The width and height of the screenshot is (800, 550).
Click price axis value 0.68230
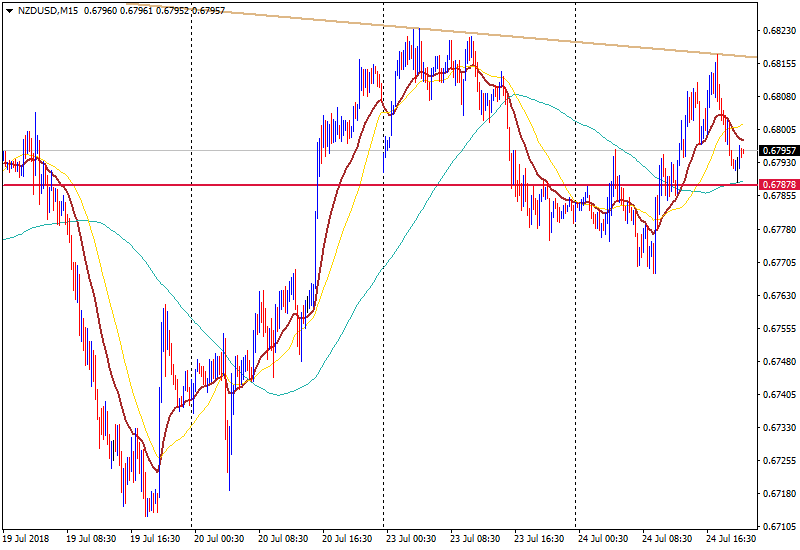click(779, 31)
